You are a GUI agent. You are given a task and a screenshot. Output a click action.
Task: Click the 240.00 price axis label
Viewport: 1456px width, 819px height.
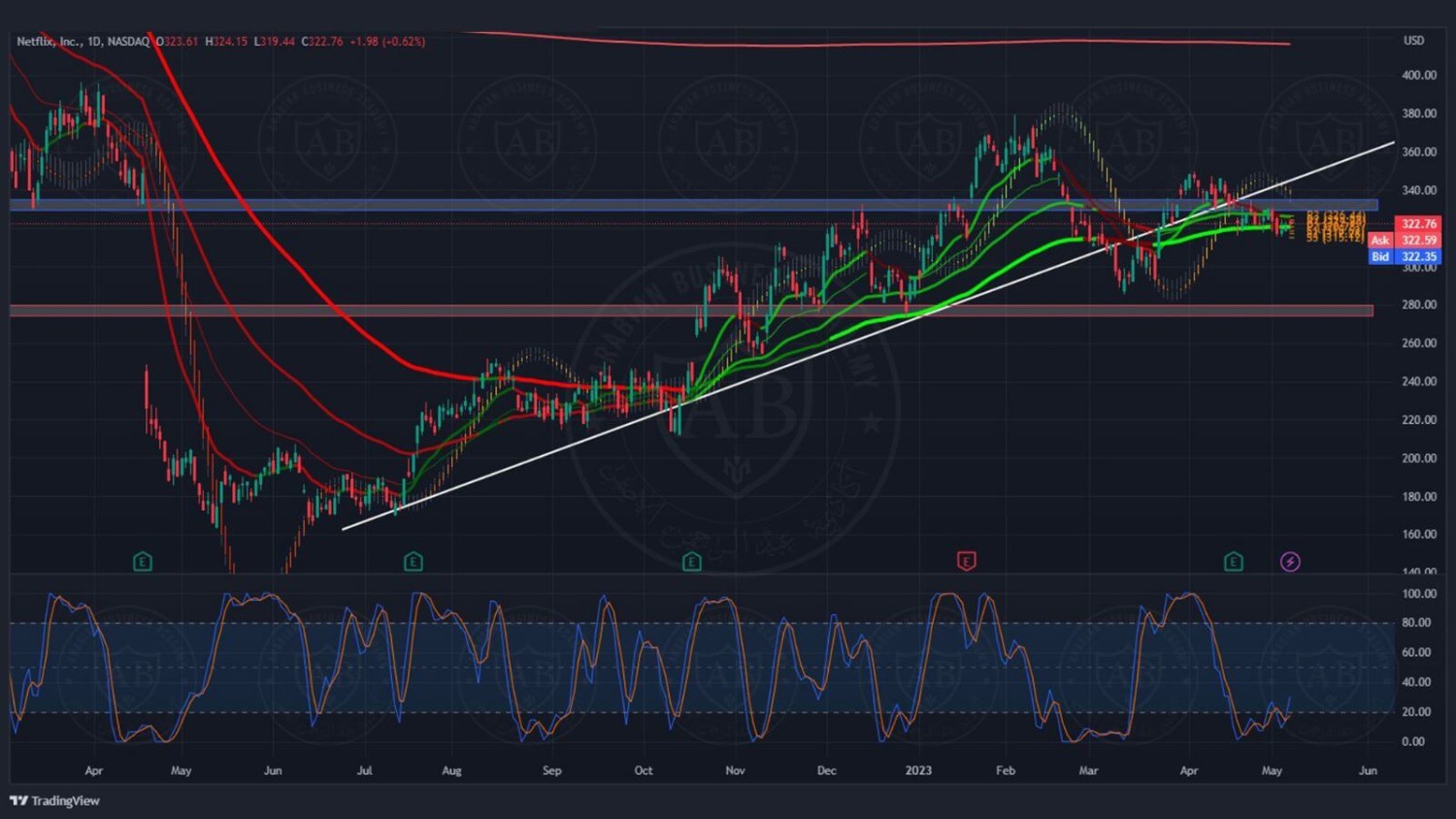coord(1419,381)
